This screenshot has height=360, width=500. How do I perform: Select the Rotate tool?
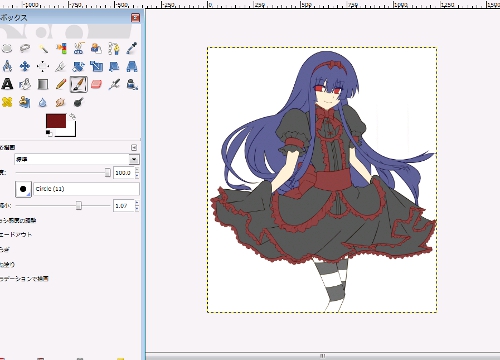tap(79, 66)
